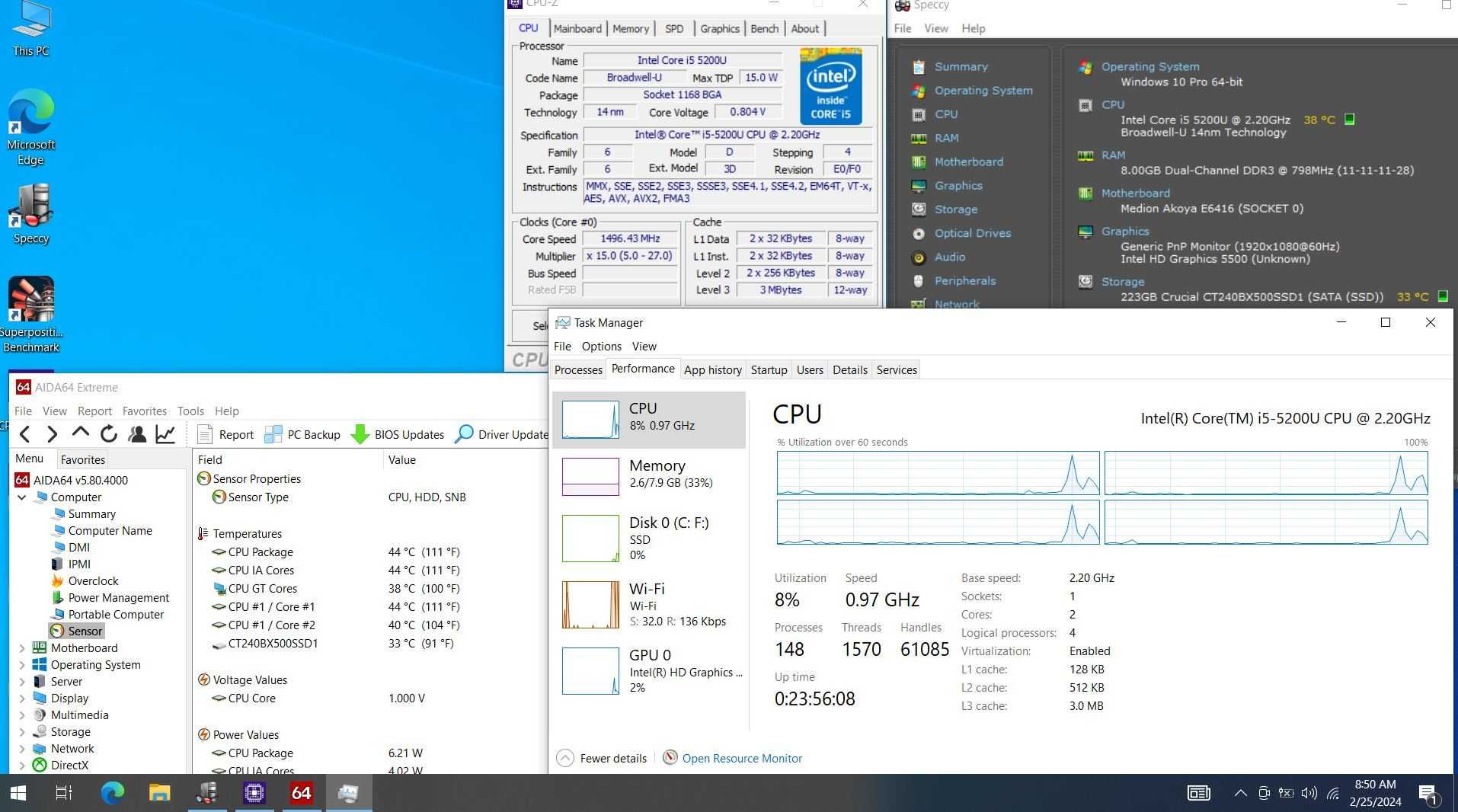Select GPU 0 panel in Task Manager
Image resolution: width=1458 pixels, height=812 pixels.
pos(649,671)
